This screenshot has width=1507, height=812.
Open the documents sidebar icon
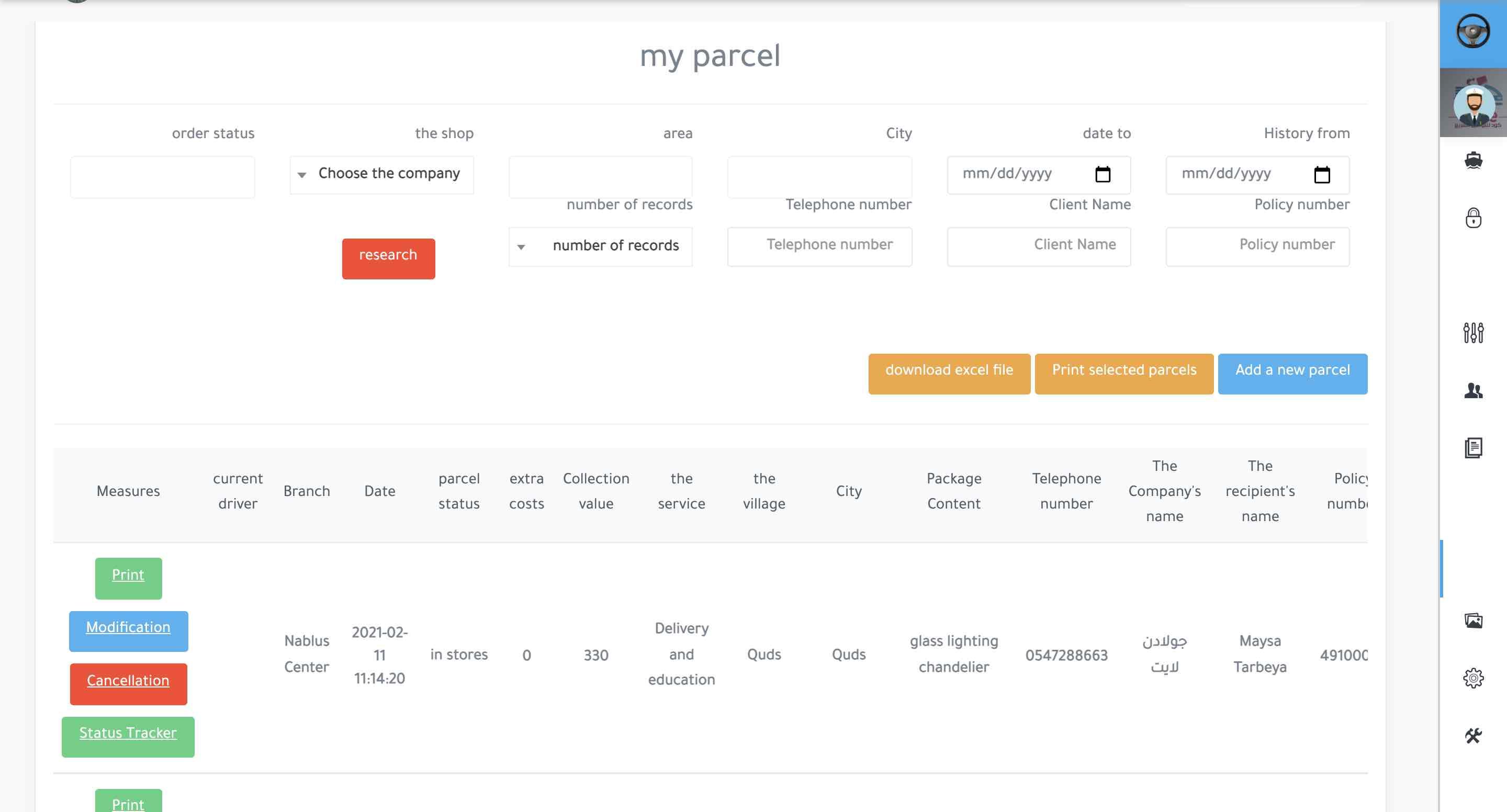tap(1473, 447)
